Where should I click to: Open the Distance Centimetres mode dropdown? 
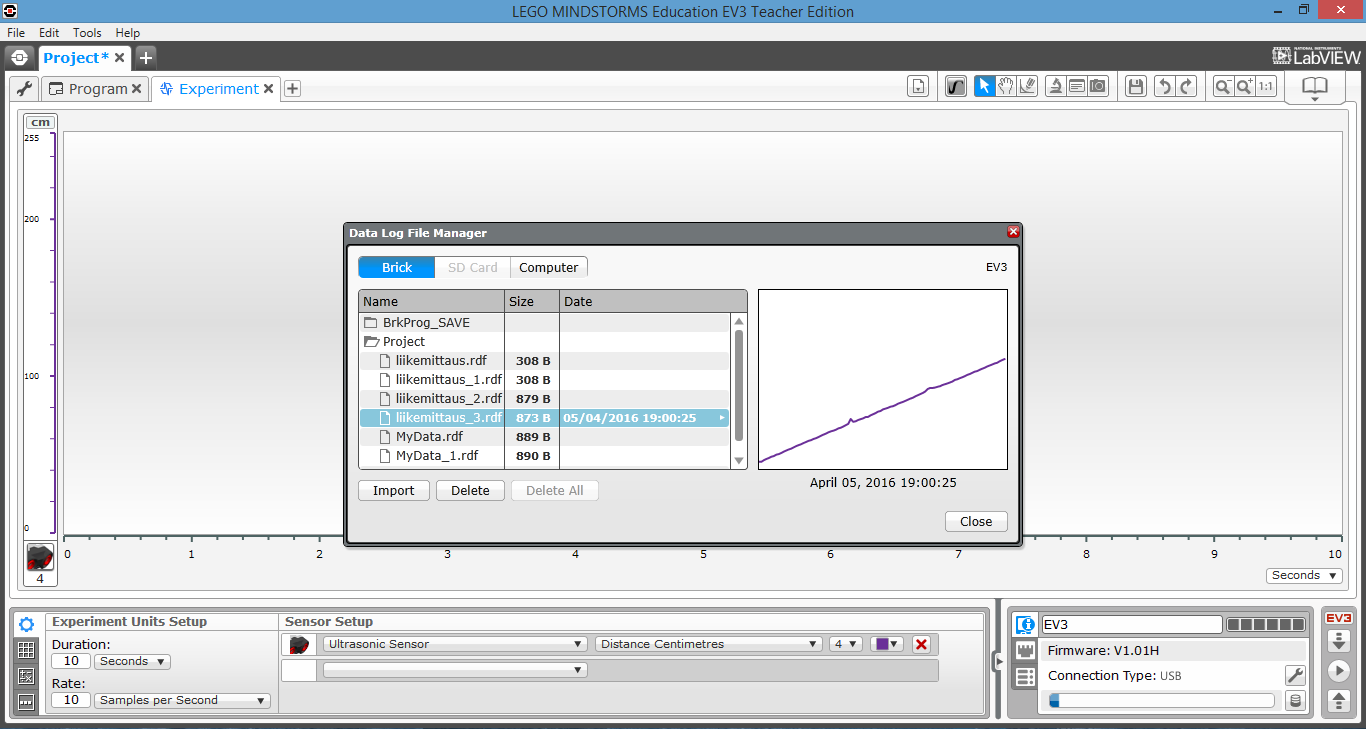tap(709, 644)
